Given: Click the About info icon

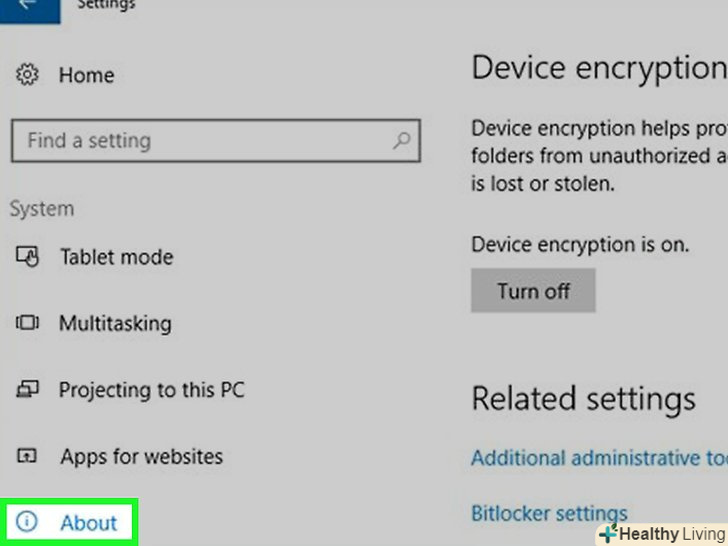Looking at the screenshot, I should pos(27,522).
